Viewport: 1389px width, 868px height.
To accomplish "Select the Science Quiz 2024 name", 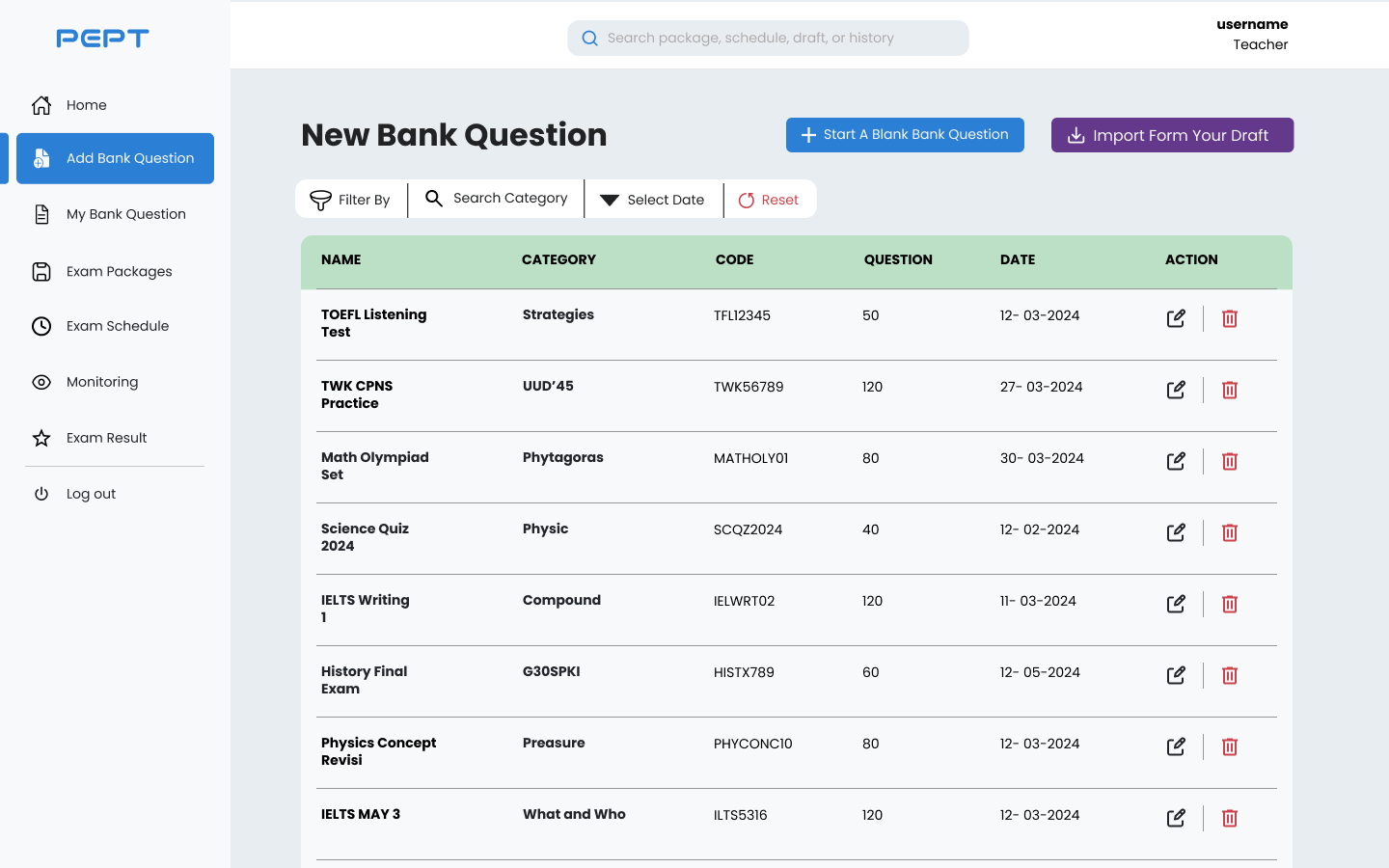I will click(366, 537).
